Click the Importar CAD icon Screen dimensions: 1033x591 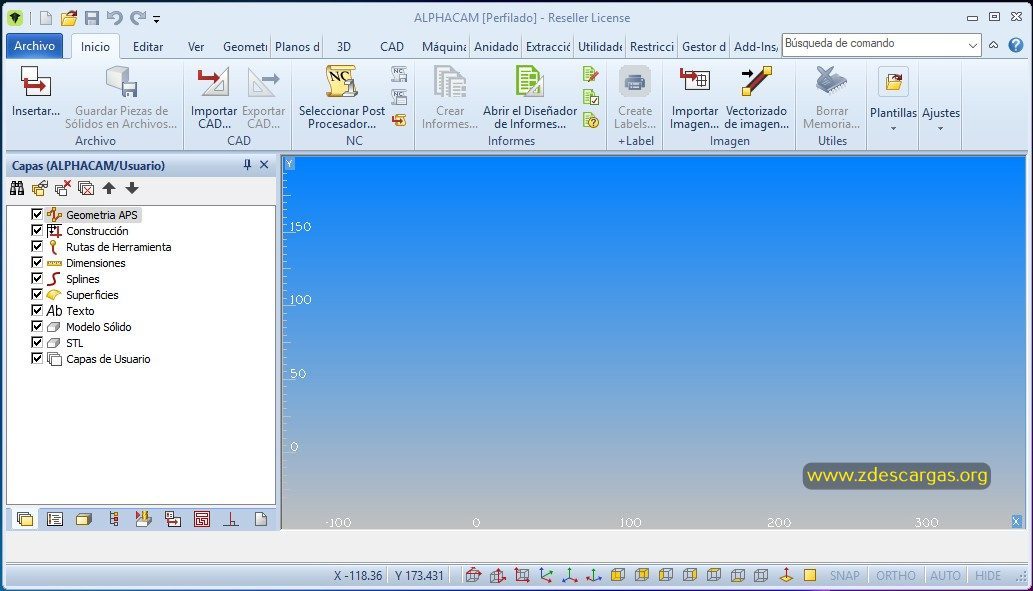pos(213,82)
